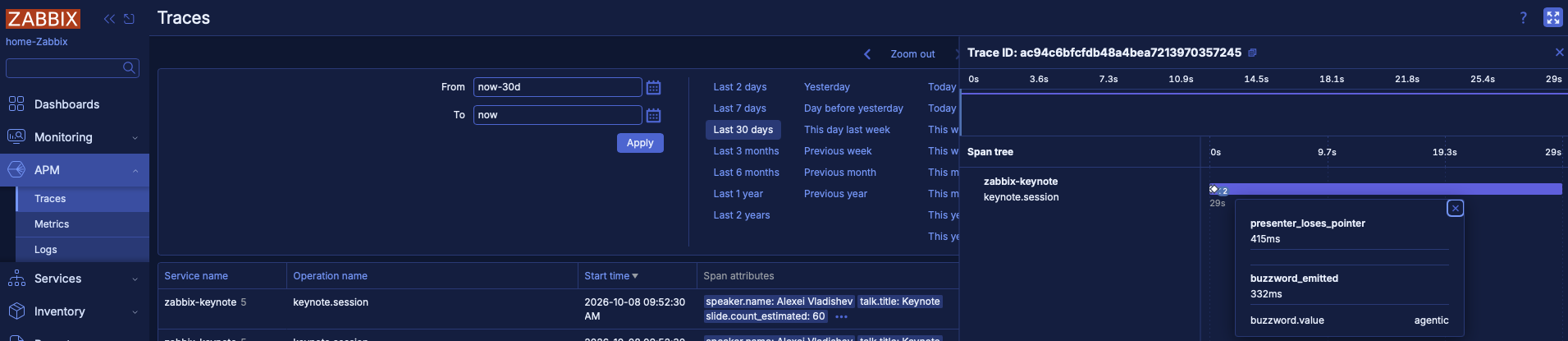
Task: Expand the Inventory menu chevron
Action: 135,312
